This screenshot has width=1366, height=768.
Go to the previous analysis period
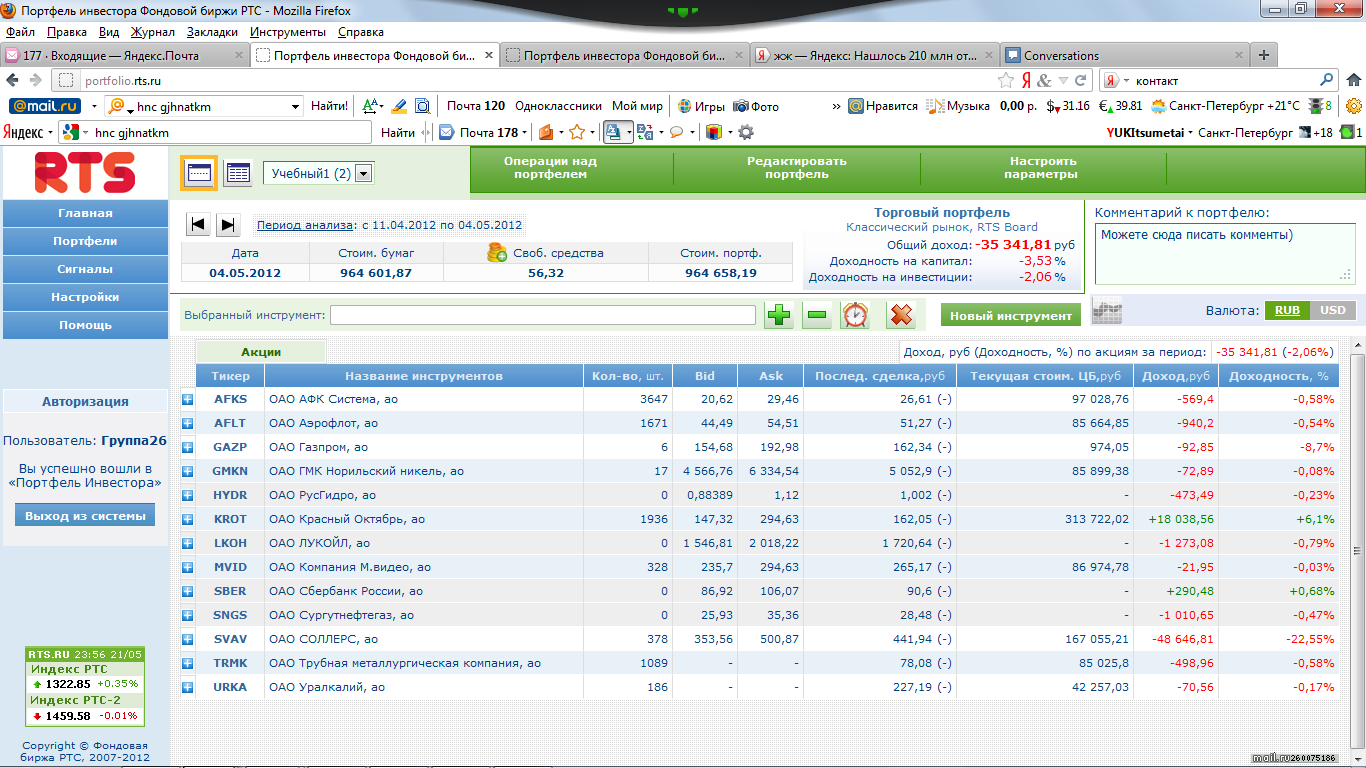198,225
